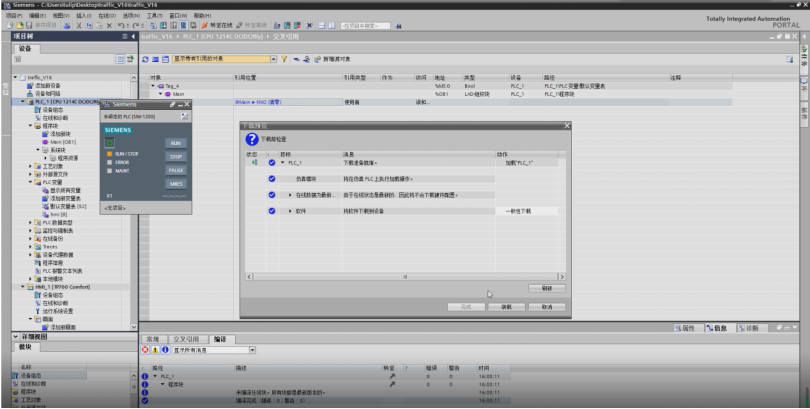Collapse the 程序块 folder in the project tree

pyautogui.click(x=30, y=126)
